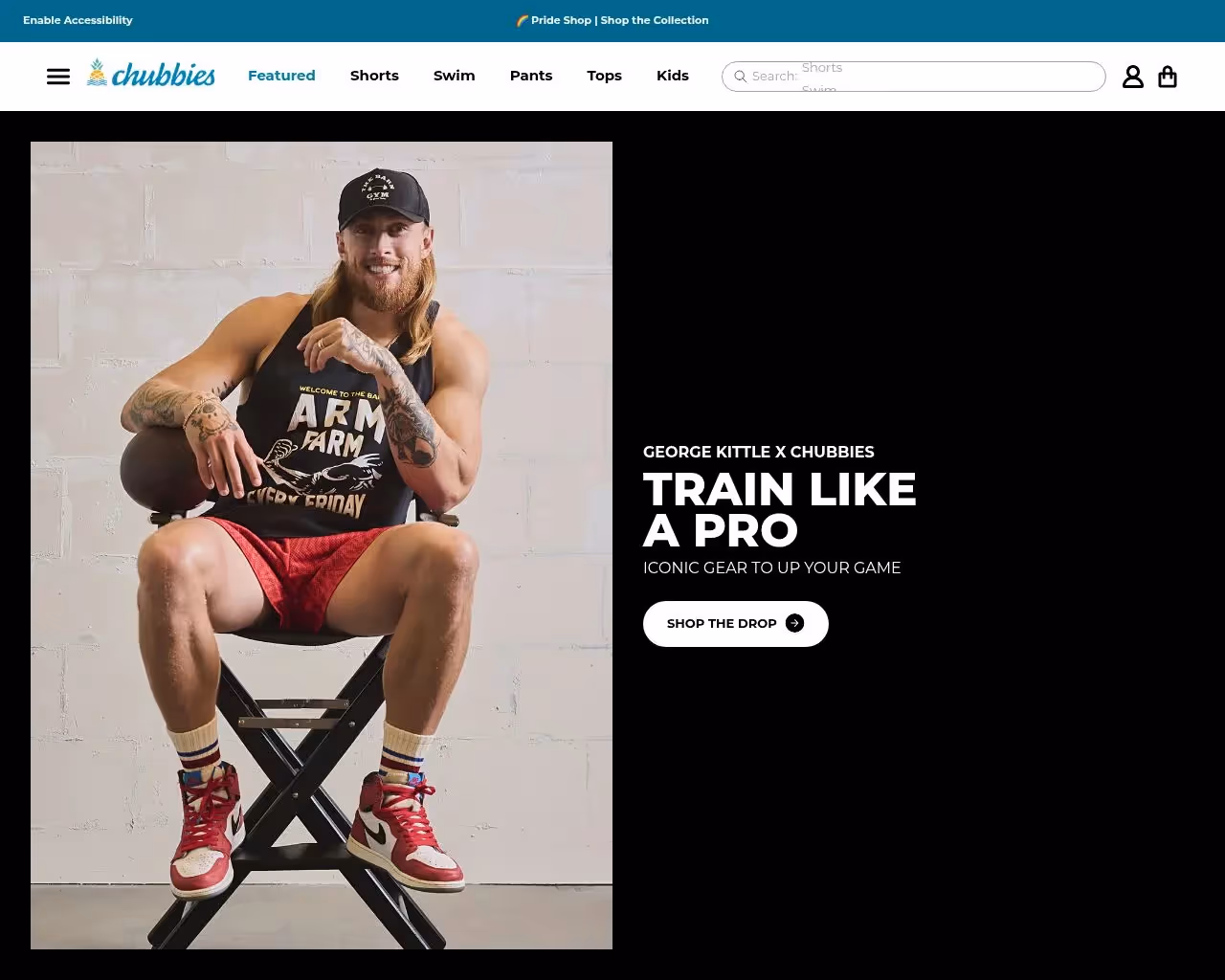Click the Shop The Drop button
The image size is (1225, 980).
click(x=736, y=624)
